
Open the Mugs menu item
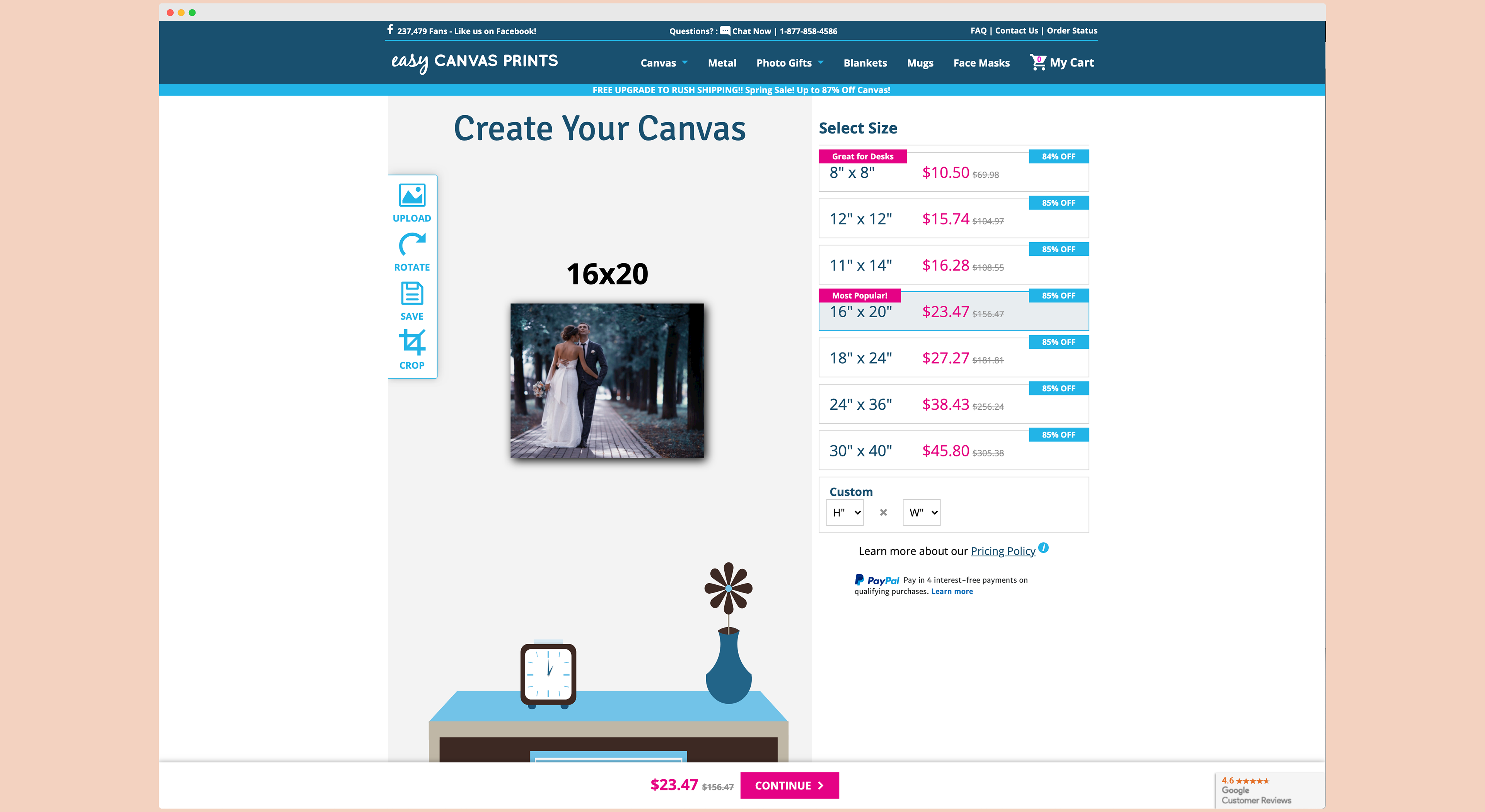pos(920,63)
